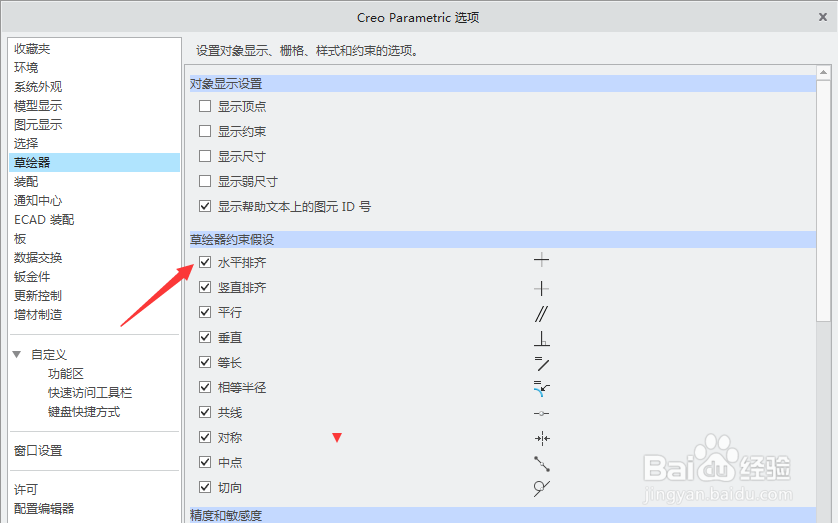
Task: Click the midpoint constraint icon
Action: pyautogui.click(x=542, y=464)
